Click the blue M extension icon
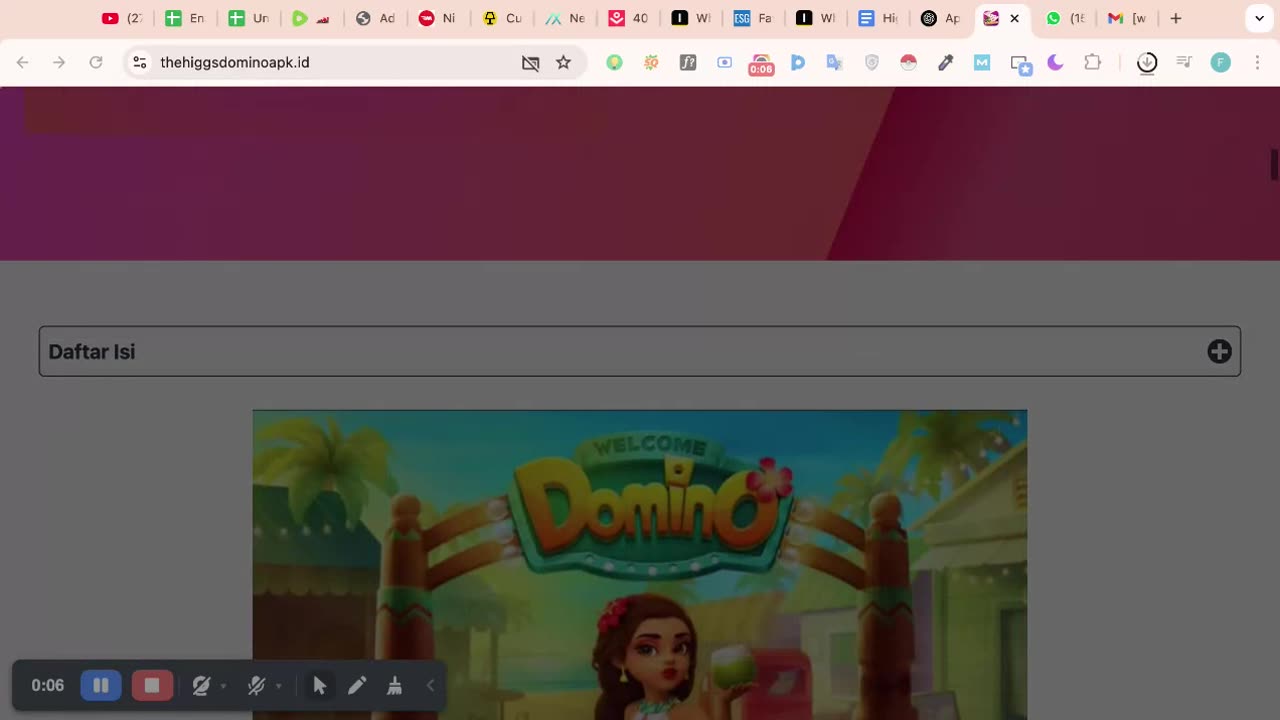Viewport: 1280px width, 720px height. pyautogui.click(x=982, y=62)
